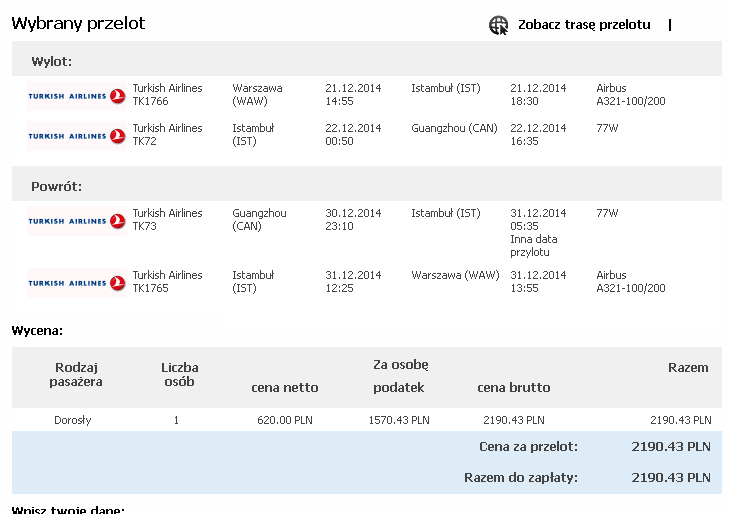Select the 'Dorosły' passenger row
This screenshot has height=514, width=730.
point(367,420)
